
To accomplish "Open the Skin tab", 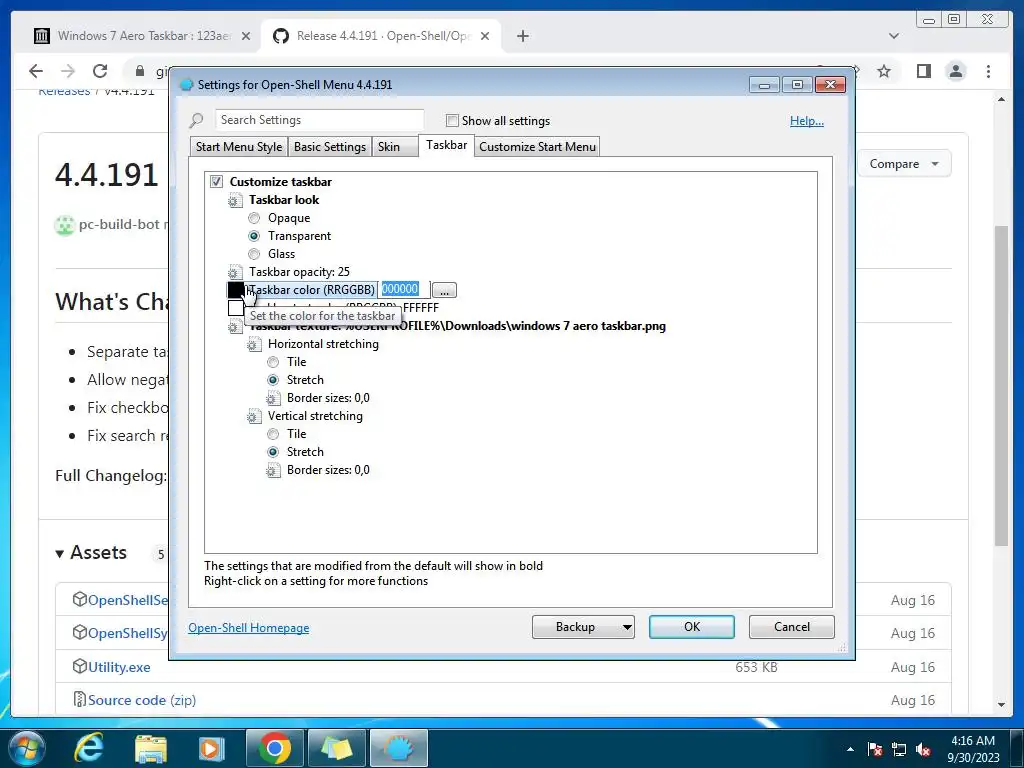I will (x=394, y=147).
